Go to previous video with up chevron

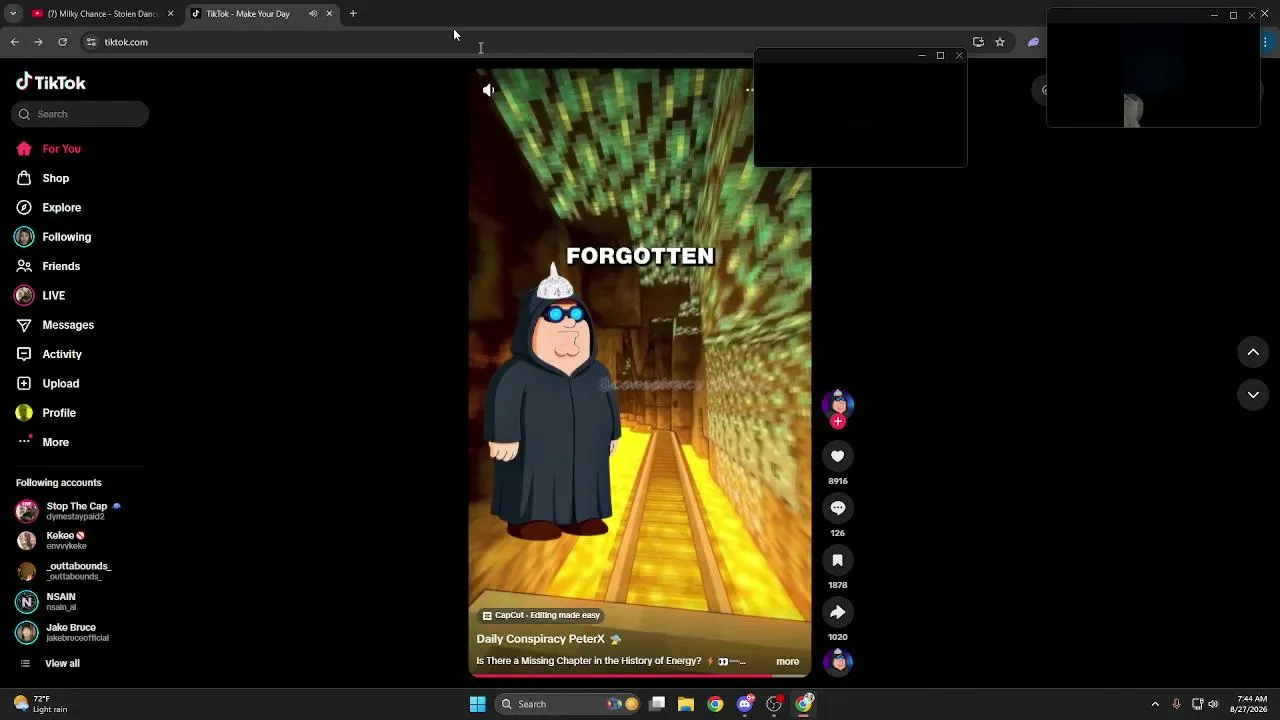click(1253, 352)
